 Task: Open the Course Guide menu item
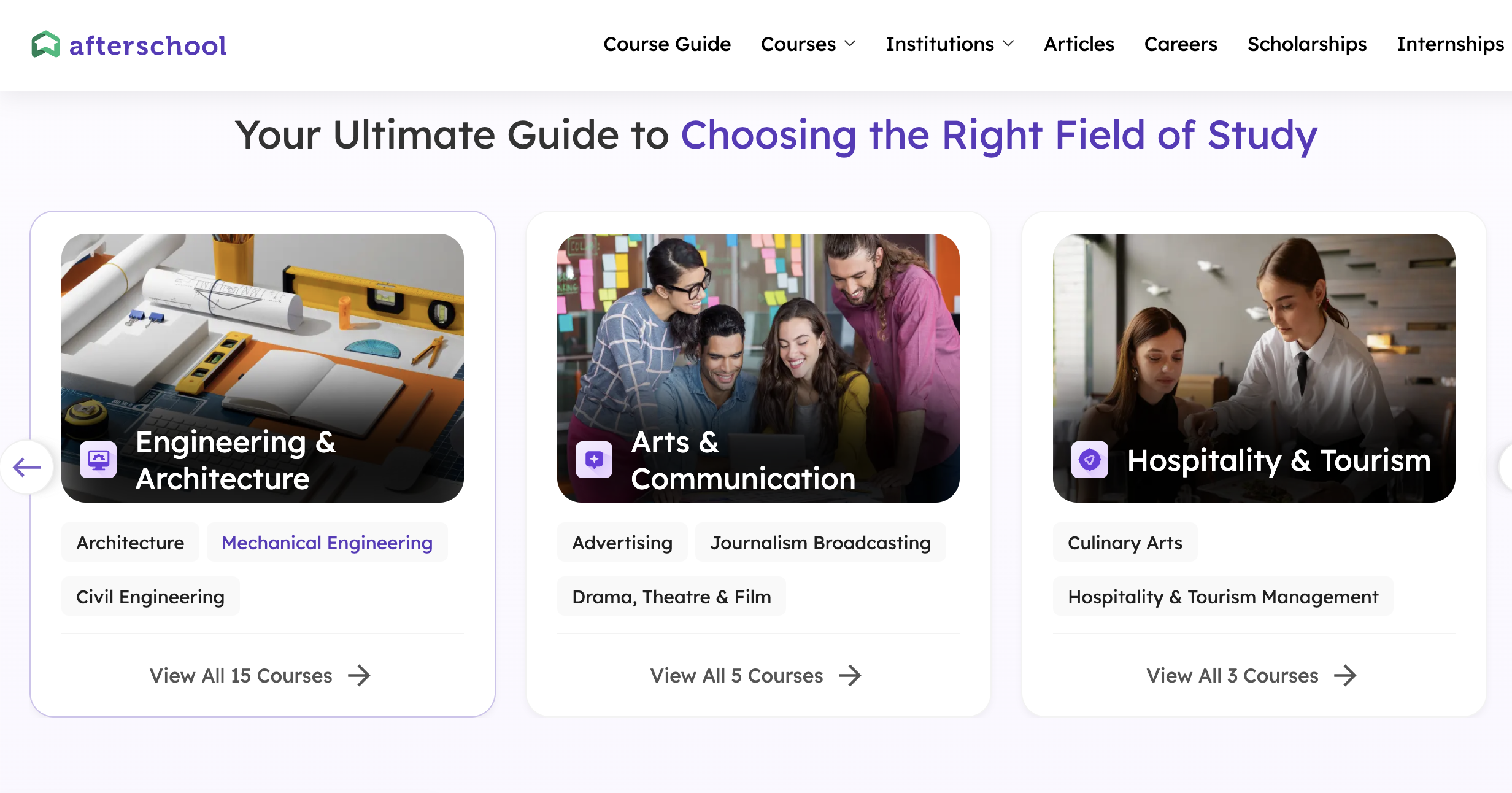[x=667, y=44]
